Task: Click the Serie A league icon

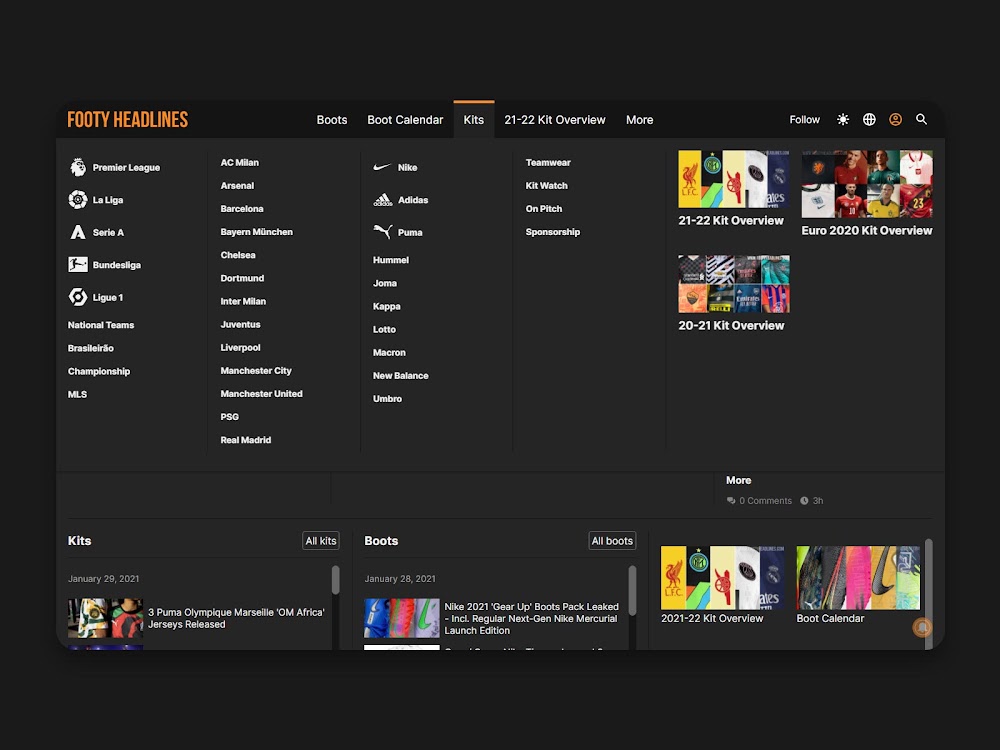Action: (x=78, y=232)
